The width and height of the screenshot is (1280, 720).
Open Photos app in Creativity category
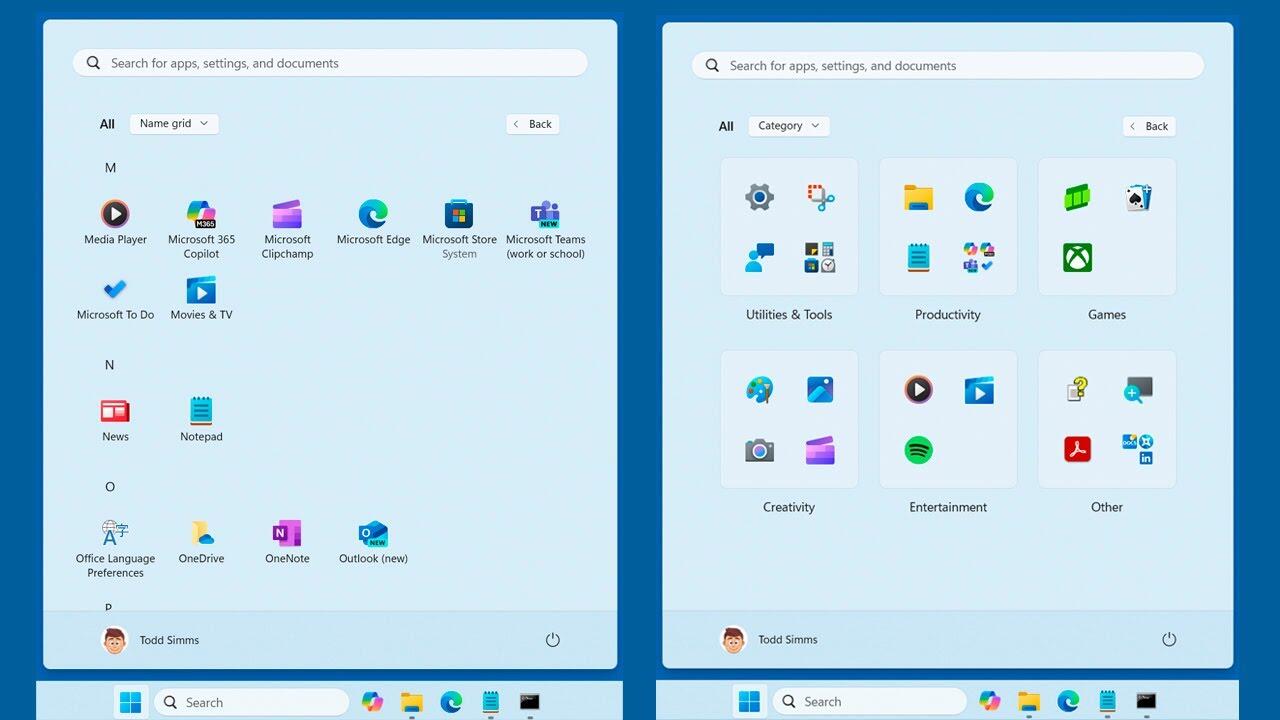pos(820,389)
